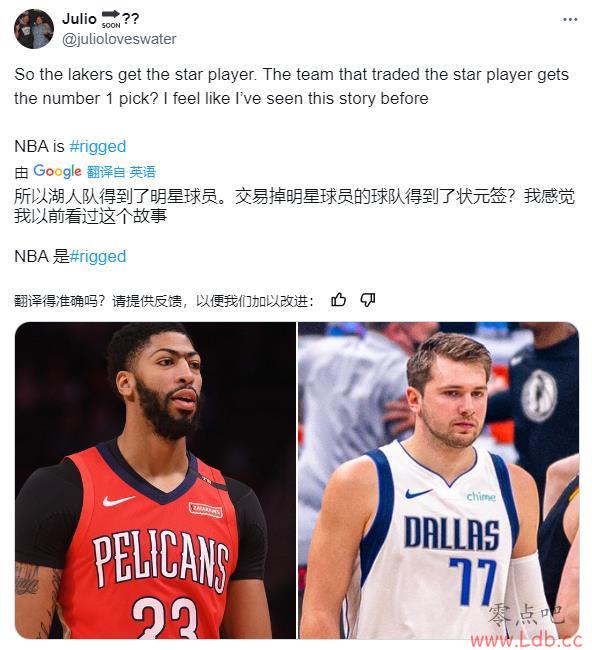Click the 'NBA is' line of the tweet

(70, 146)
